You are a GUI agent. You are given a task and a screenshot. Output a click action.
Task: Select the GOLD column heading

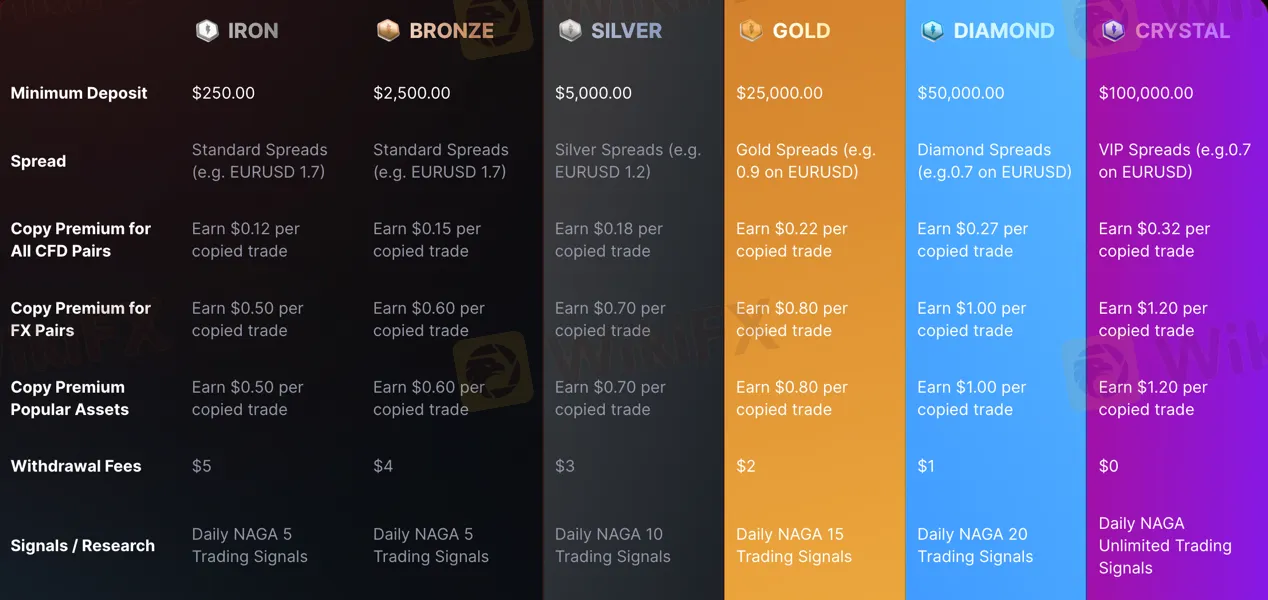(x=801, y=31)
